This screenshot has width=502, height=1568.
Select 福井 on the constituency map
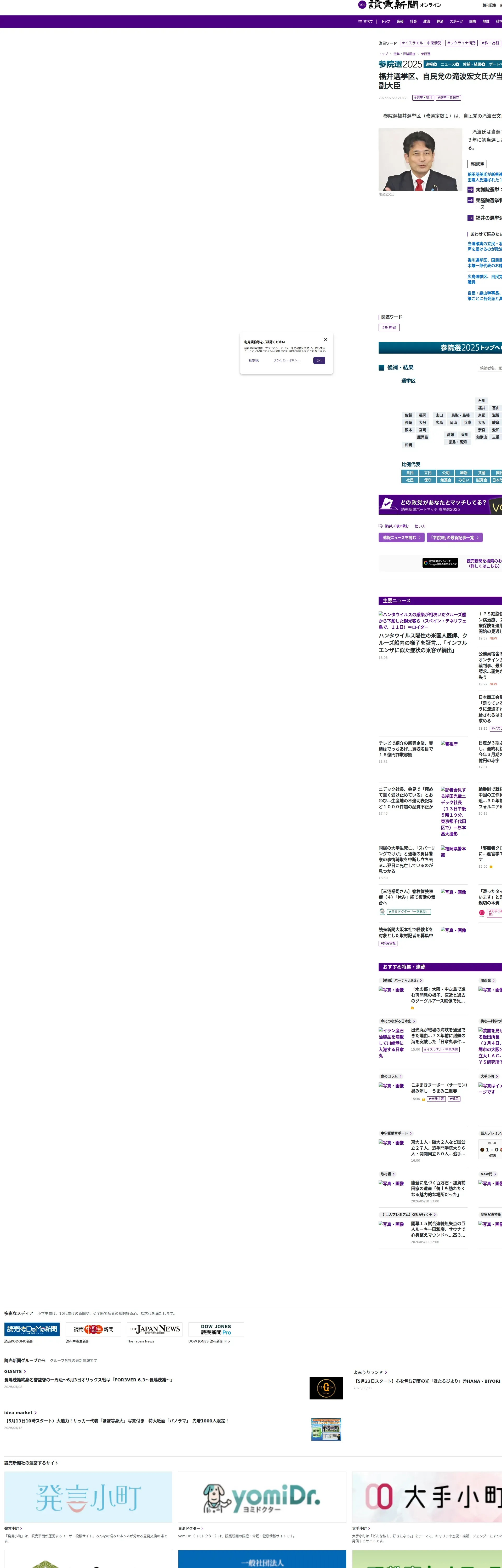[482, 408]
